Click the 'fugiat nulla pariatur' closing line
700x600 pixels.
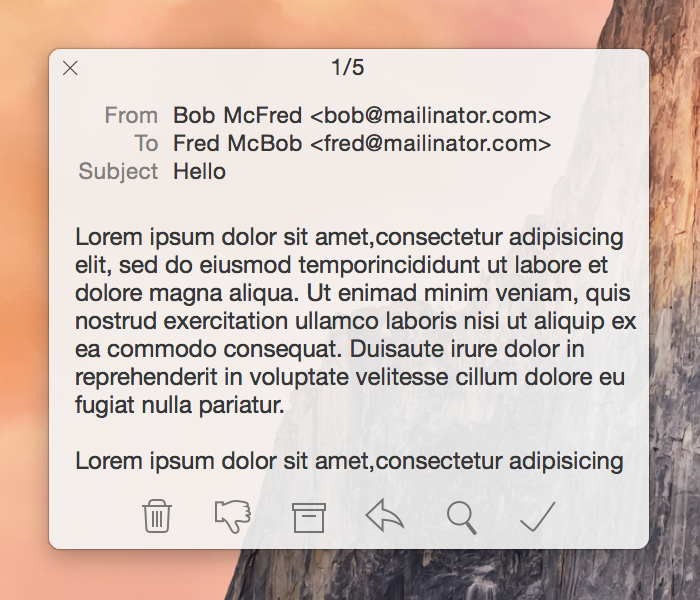pos(179,405)
